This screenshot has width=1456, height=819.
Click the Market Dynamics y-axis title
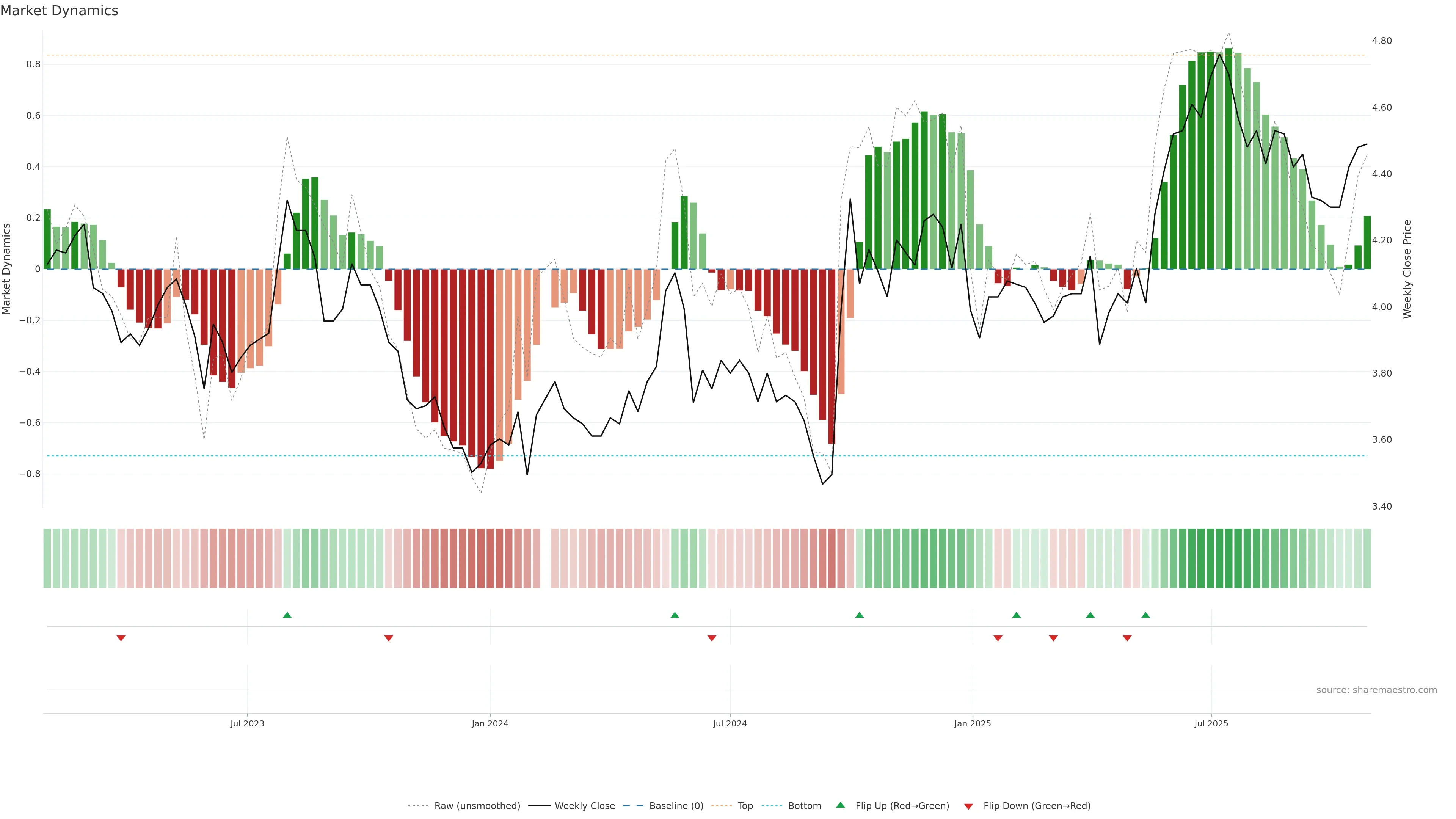[x=7, y=269]
